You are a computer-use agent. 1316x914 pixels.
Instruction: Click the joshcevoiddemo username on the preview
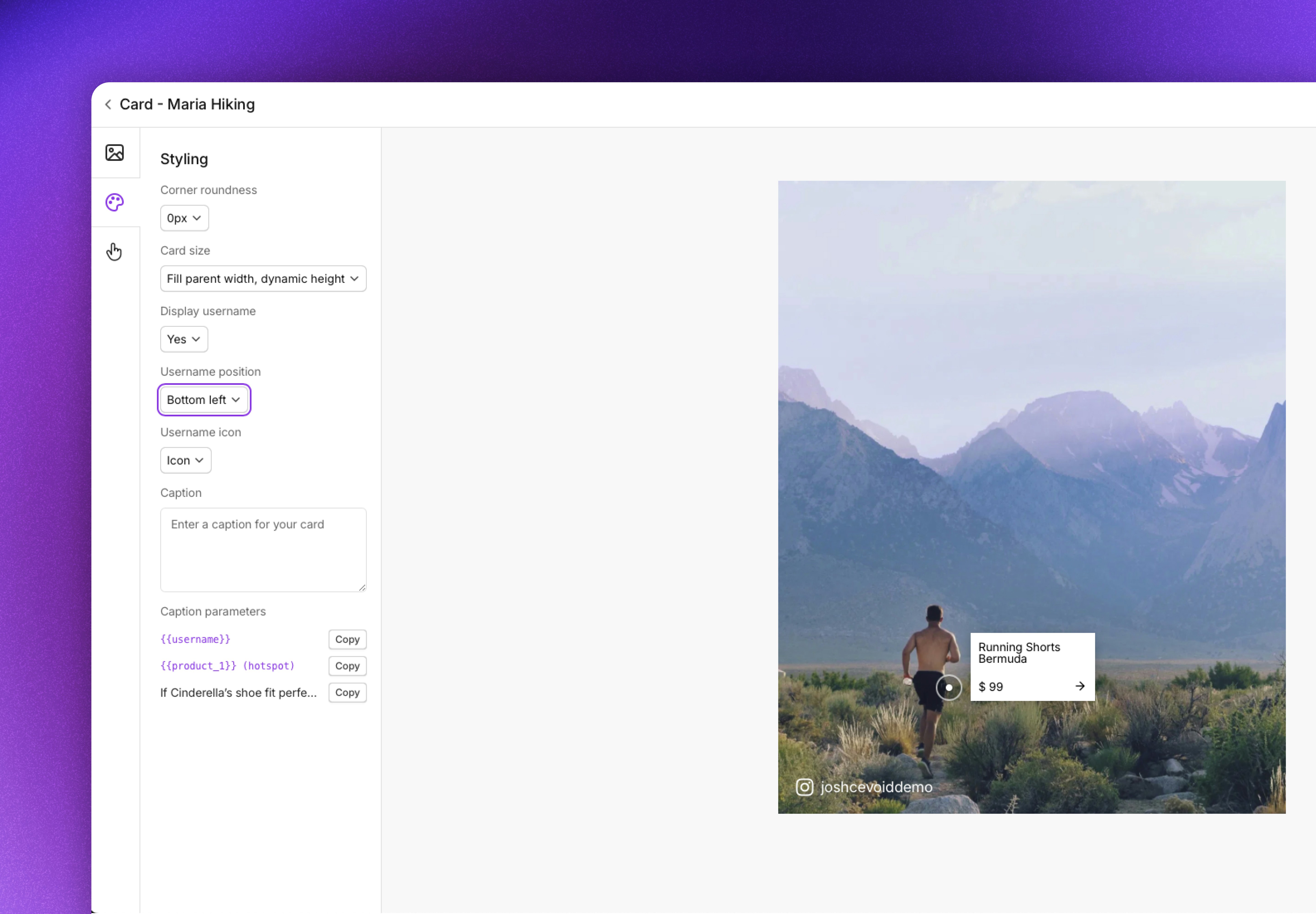coord(876,787)
